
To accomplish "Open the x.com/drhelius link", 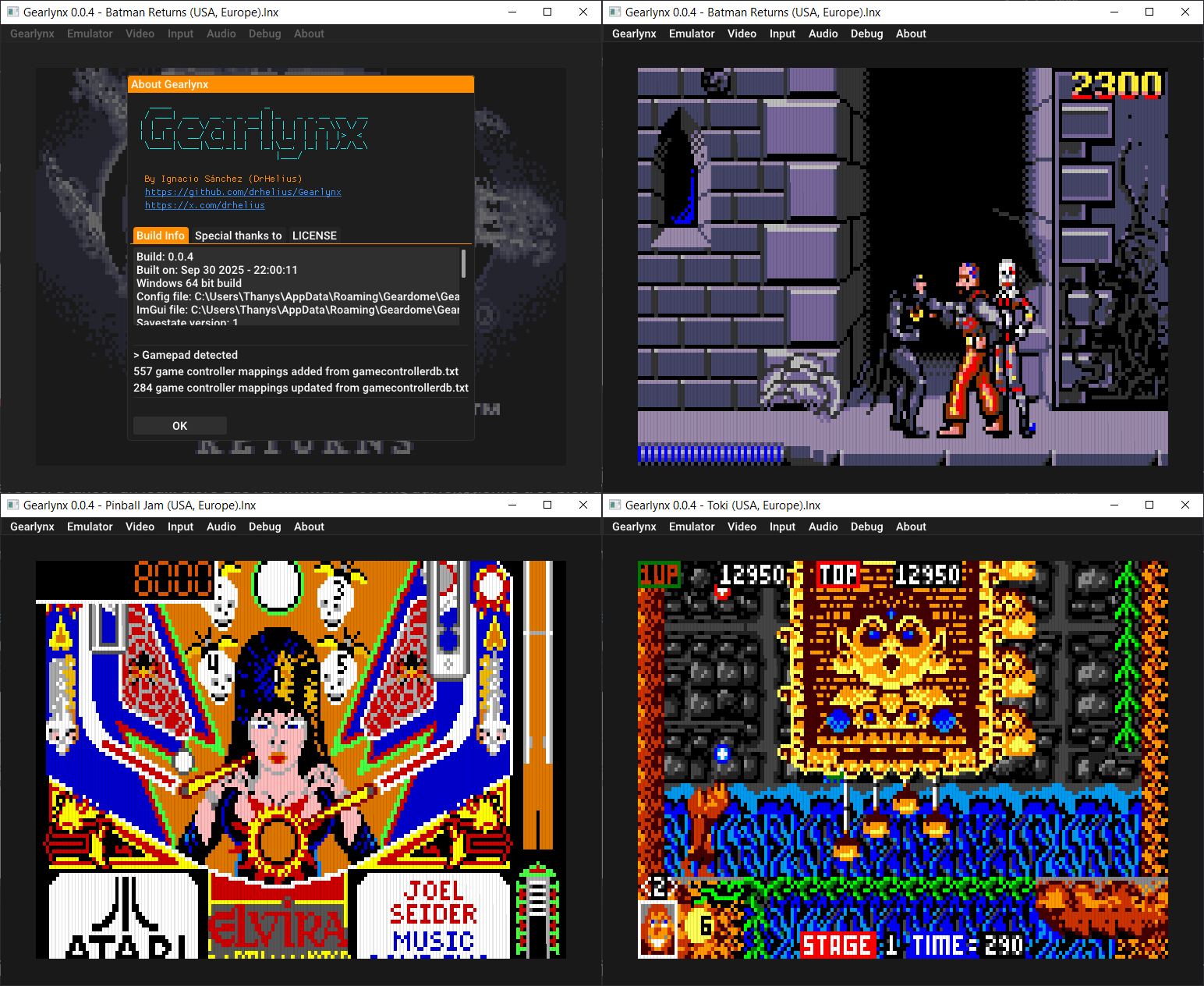I will [x=204, y=205].
